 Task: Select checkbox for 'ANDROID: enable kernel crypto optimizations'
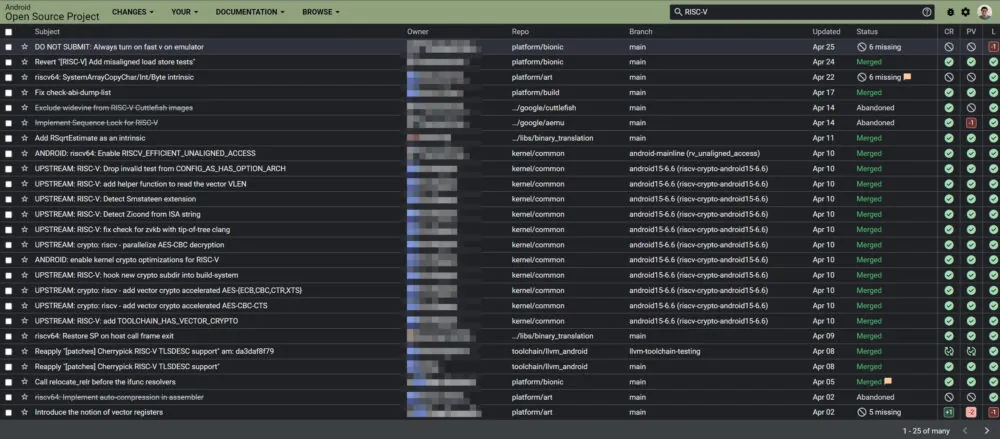point(8,260)
